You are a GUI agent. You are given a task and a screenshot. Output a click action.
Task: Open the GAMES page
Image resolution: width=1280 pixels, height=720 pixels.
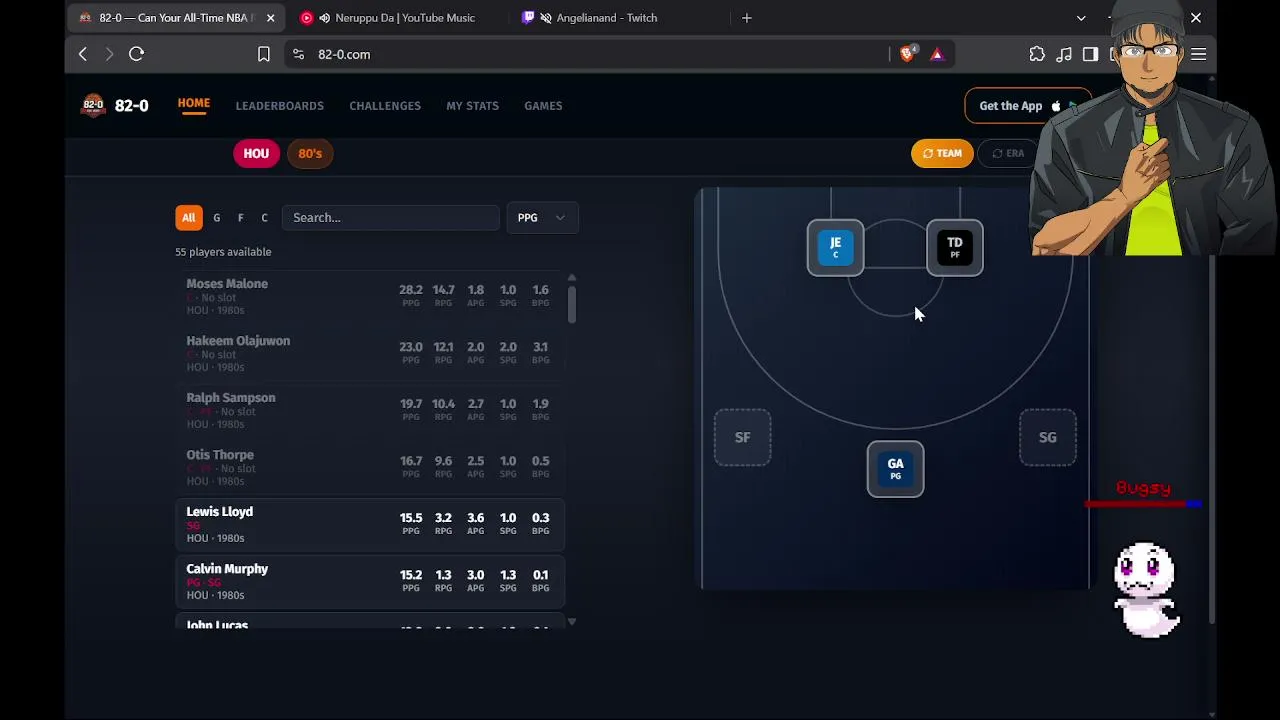click(543, 106)
